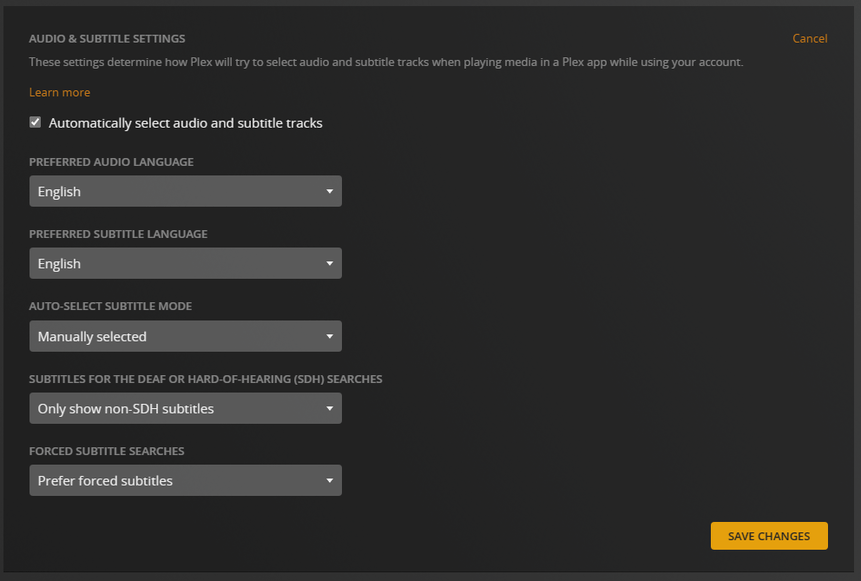
Task: Open the Preferred Subtitle Language dropdown
Action: click(185, 264)
